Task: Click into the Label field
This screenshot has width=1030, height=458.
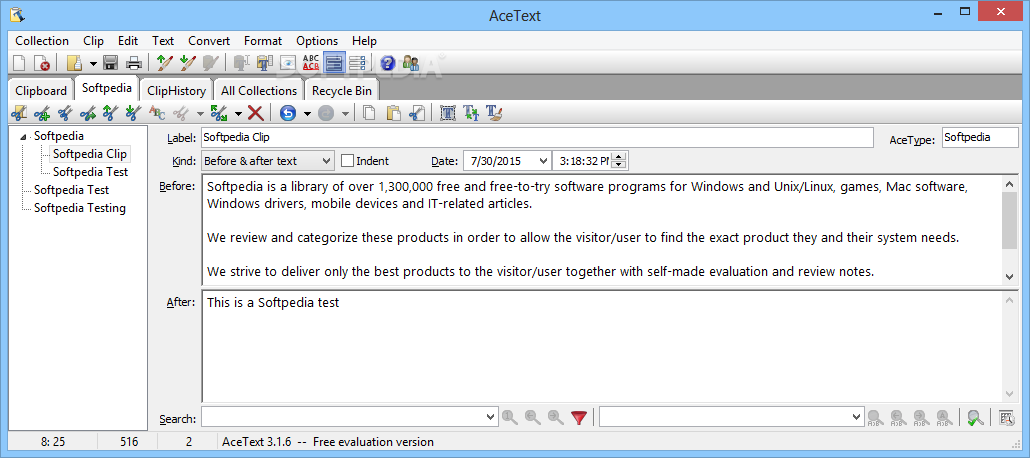Action: pos(537,137)
